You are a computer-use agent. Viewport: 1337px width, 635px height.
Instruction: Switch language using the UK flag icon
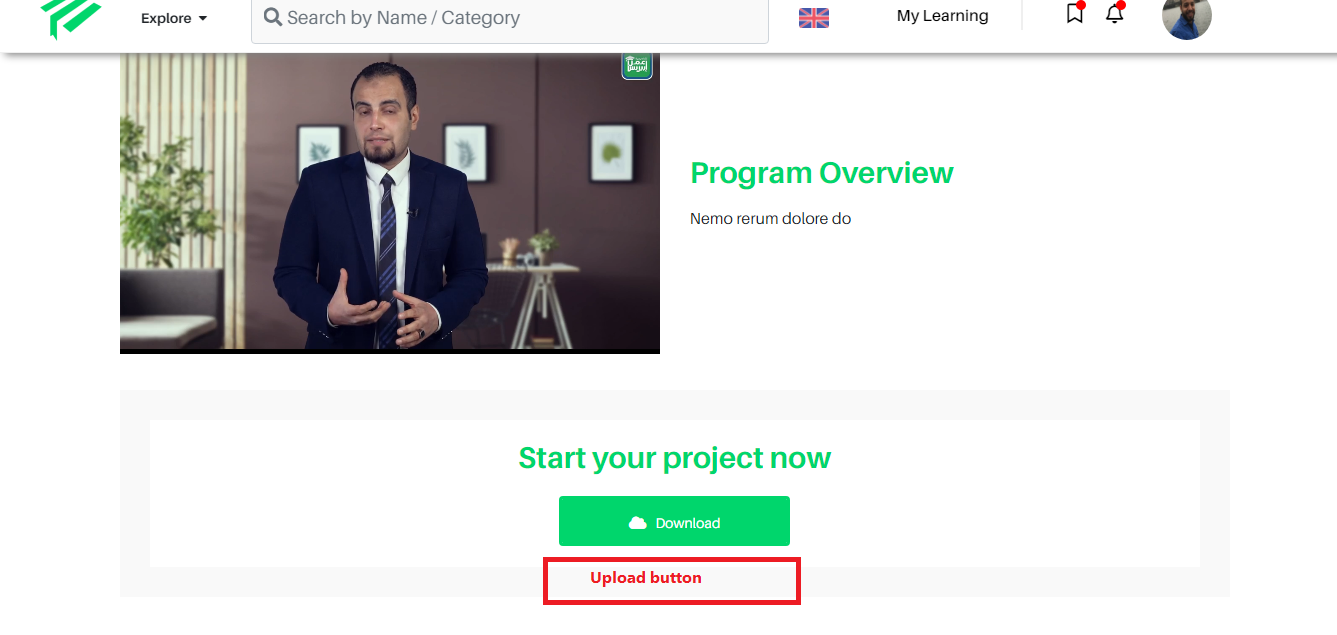coord(814,17)
